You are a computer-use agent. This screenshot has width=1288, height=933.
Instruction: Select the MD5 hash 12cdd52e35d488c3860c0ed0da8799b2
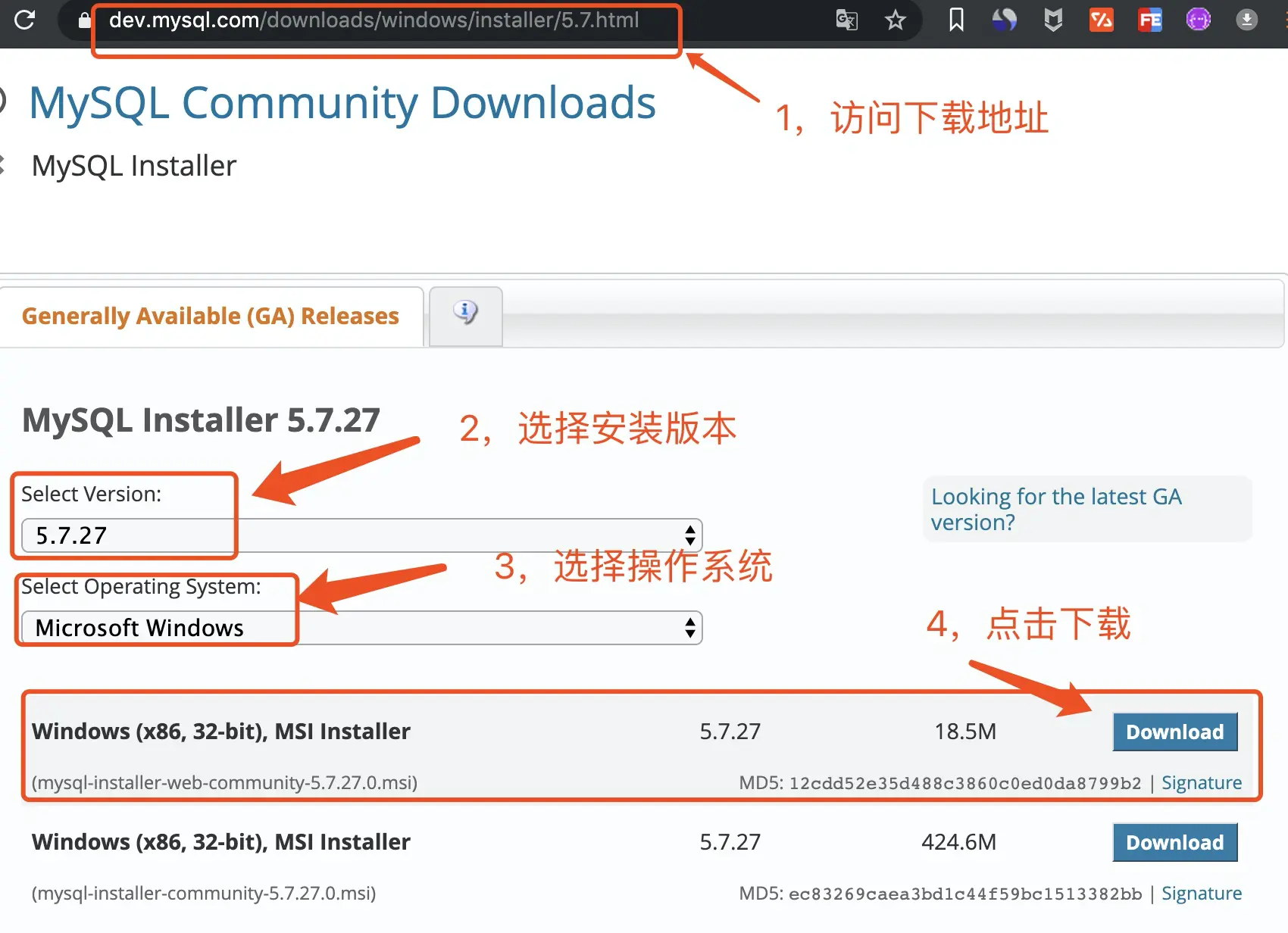point(965,783)
